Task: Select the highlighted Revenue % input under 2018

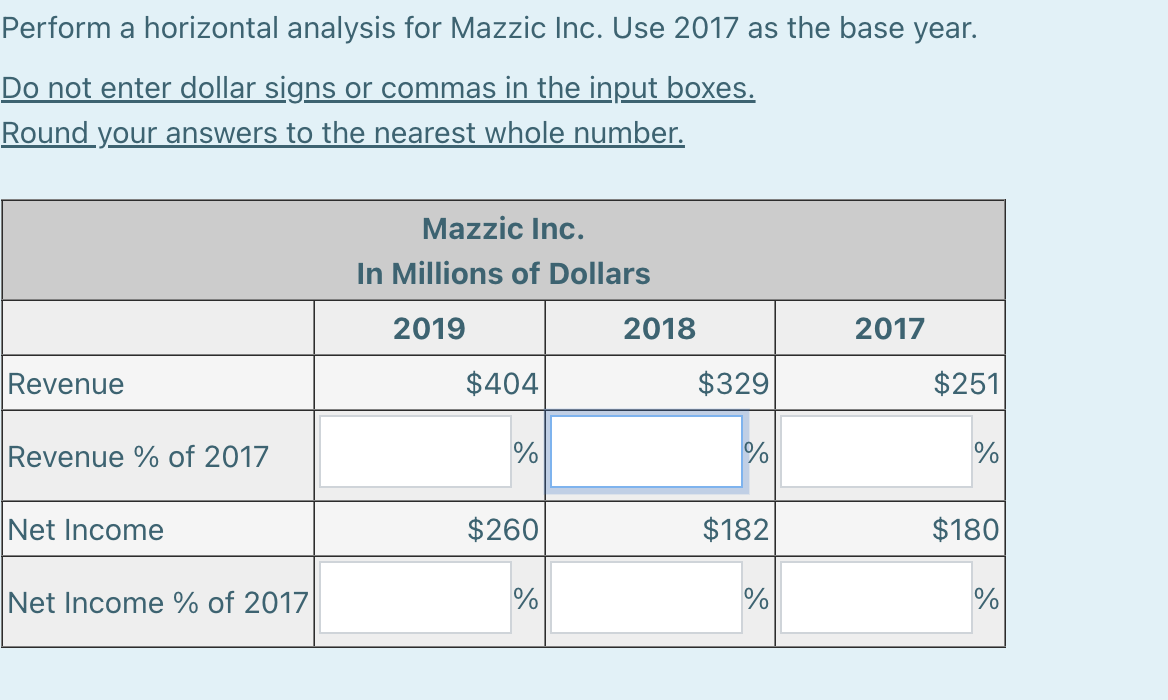Action: 646,450
